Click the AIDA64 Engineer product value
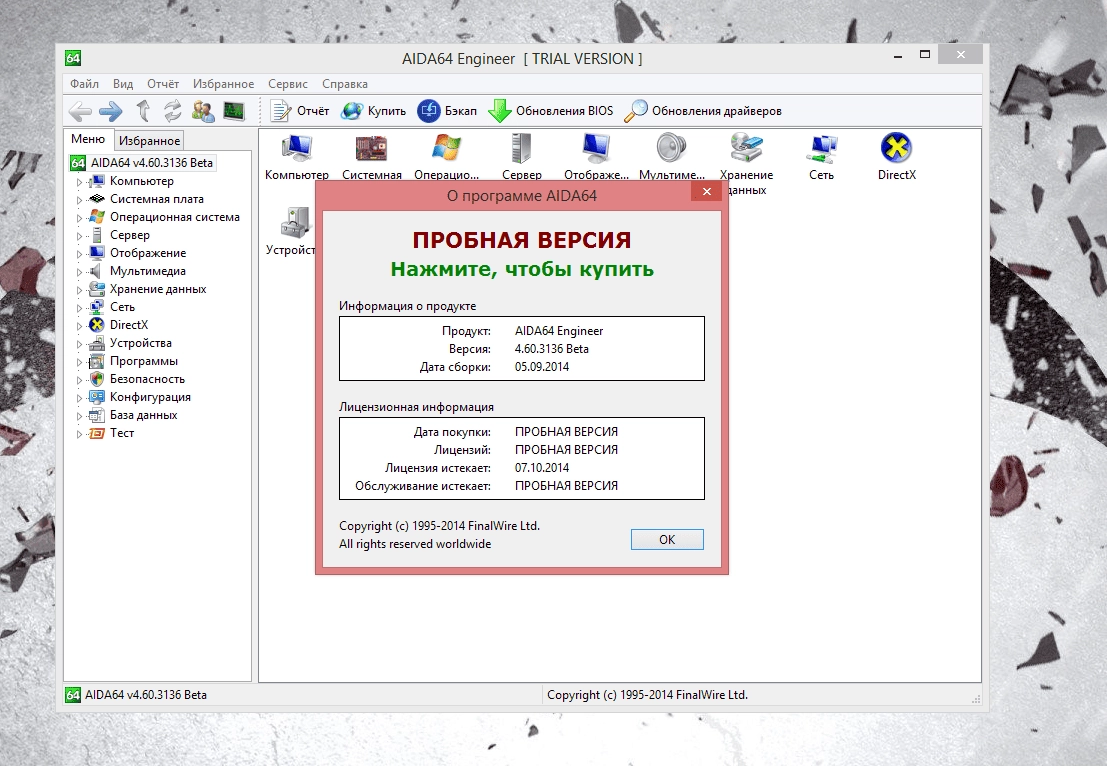1107x766 pixels. point(558,331)
